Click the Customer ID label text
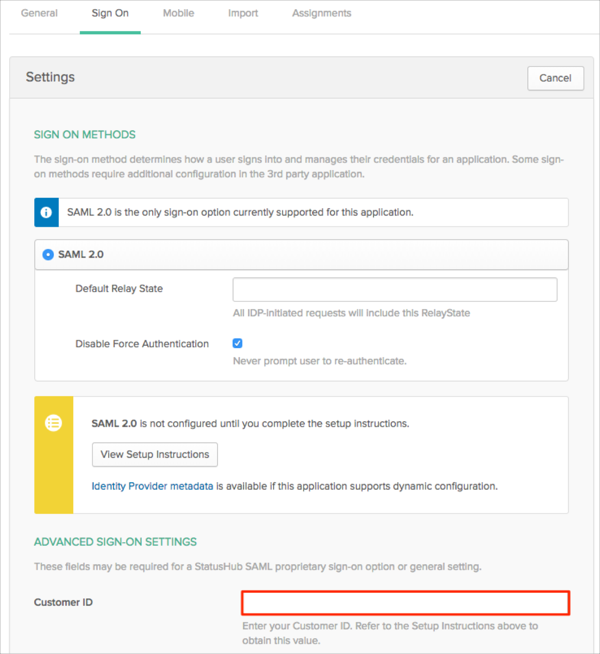Screen dimensions: 600x654 point(69,602)
